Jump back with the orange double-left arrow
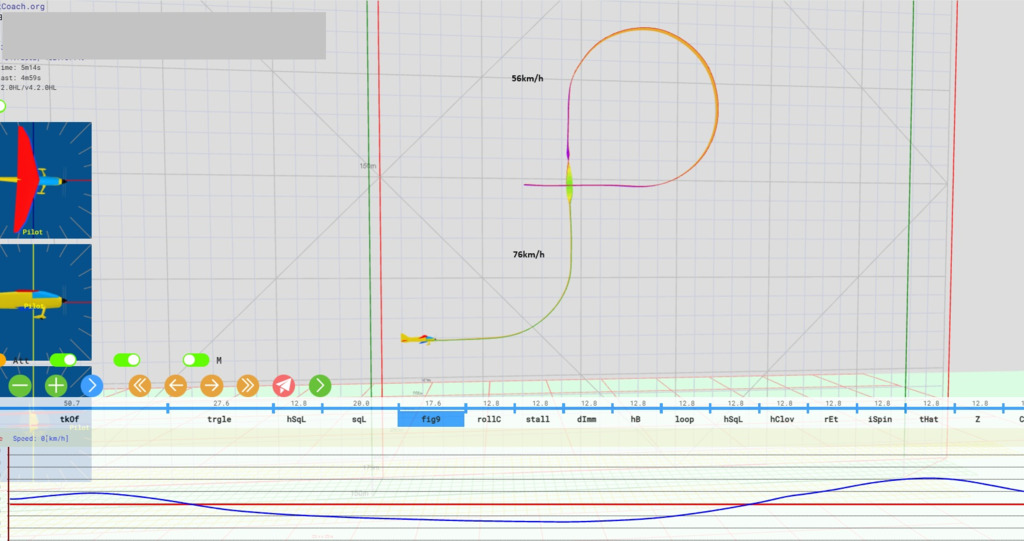Viewport: 1024px width, 541px height. 140,385
